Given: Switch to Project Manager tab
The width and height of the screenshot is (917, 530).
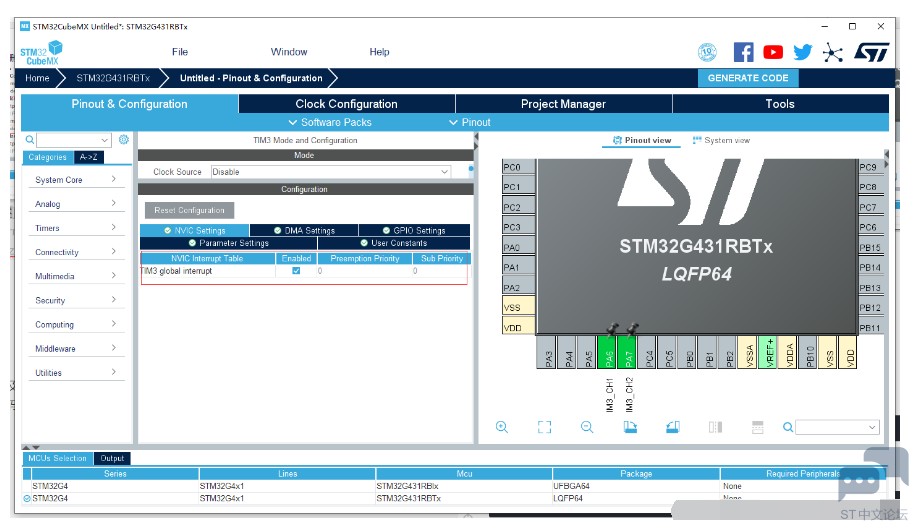Looking at the screenshot, I should click(563, 104).
